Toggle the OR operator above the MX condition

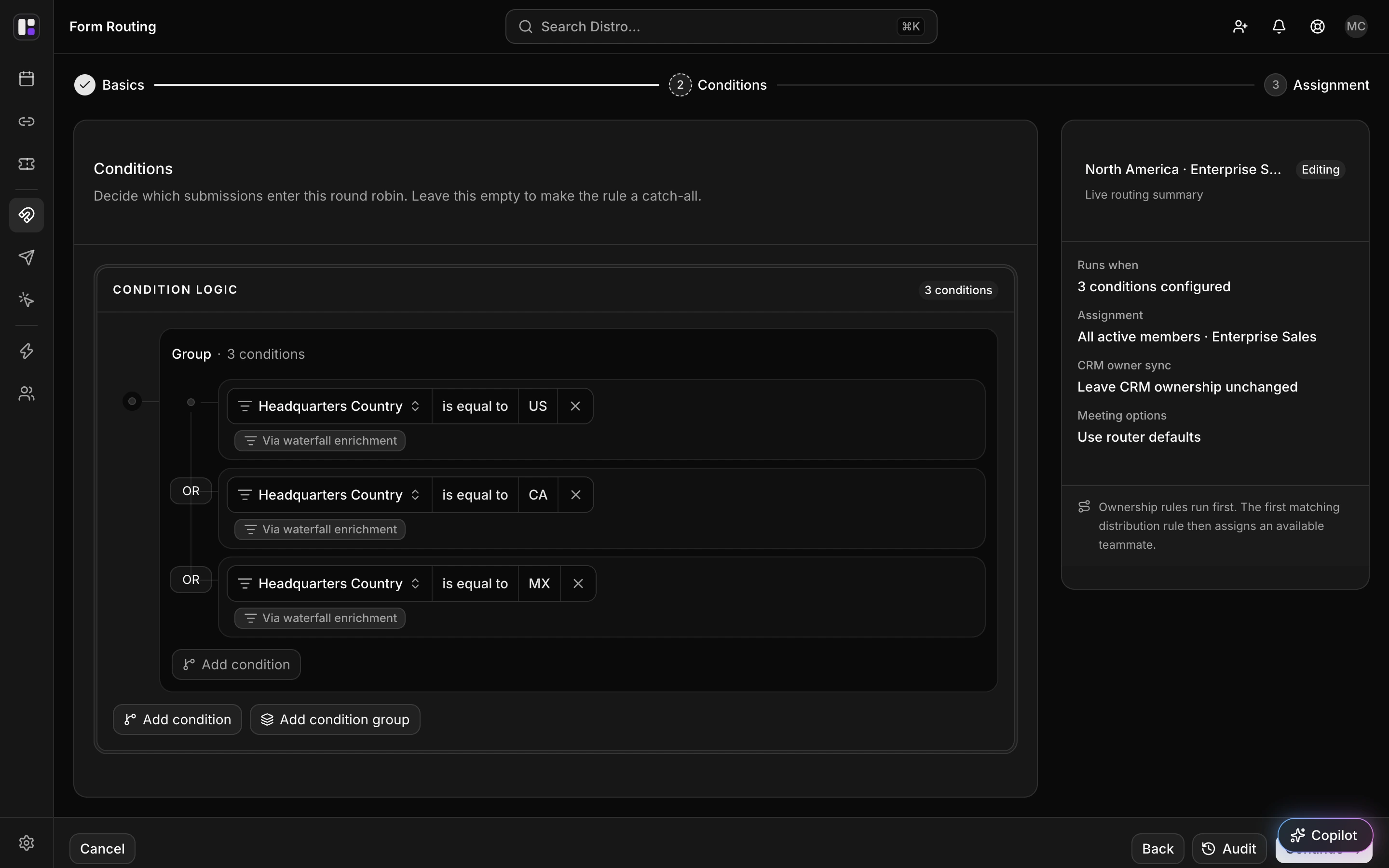point(191,580)
